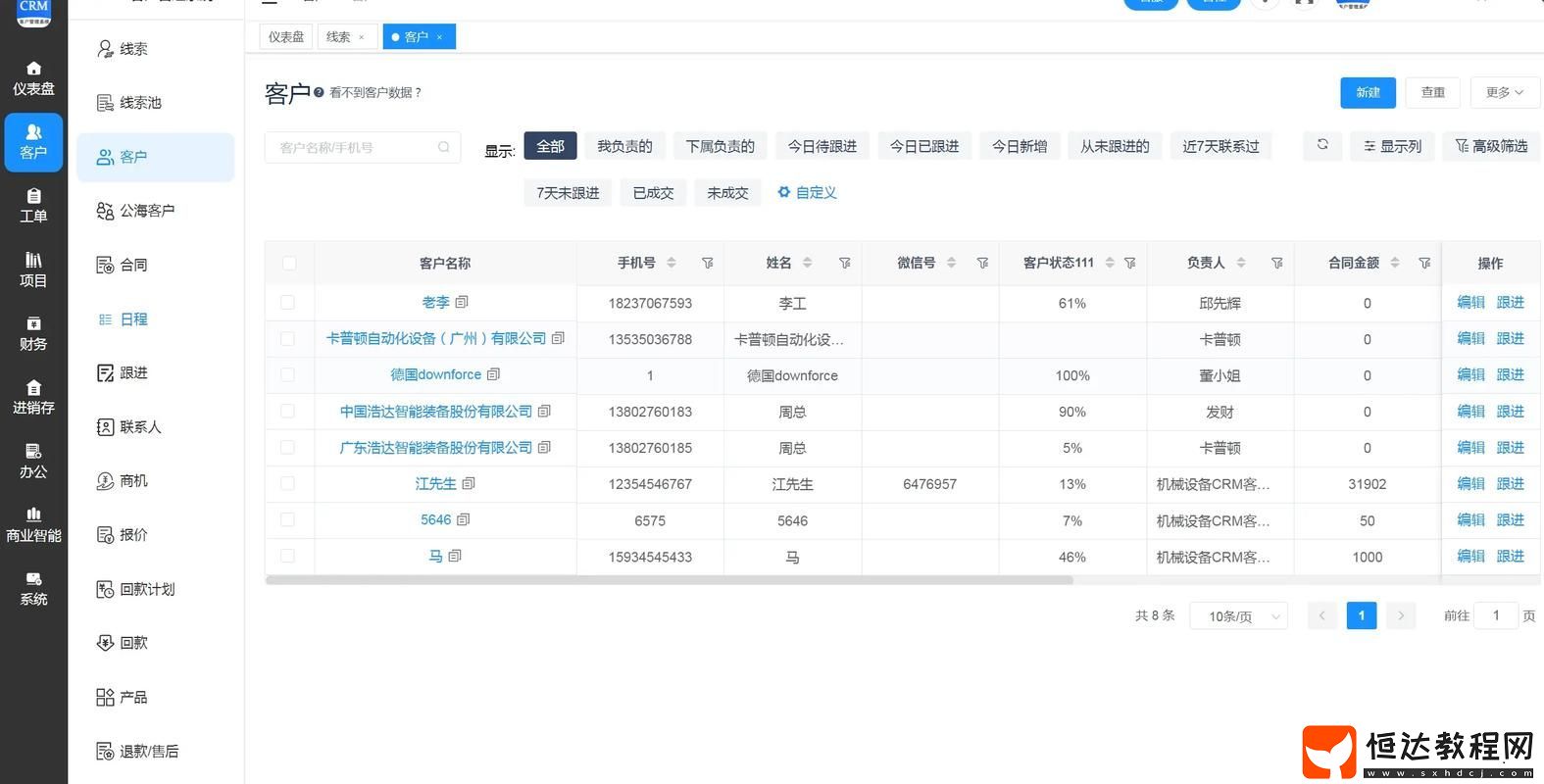The height and width of the screenshot is (784, 1544).
Task: Sort the 客户状态111 column
Action: coord(1110,263)
